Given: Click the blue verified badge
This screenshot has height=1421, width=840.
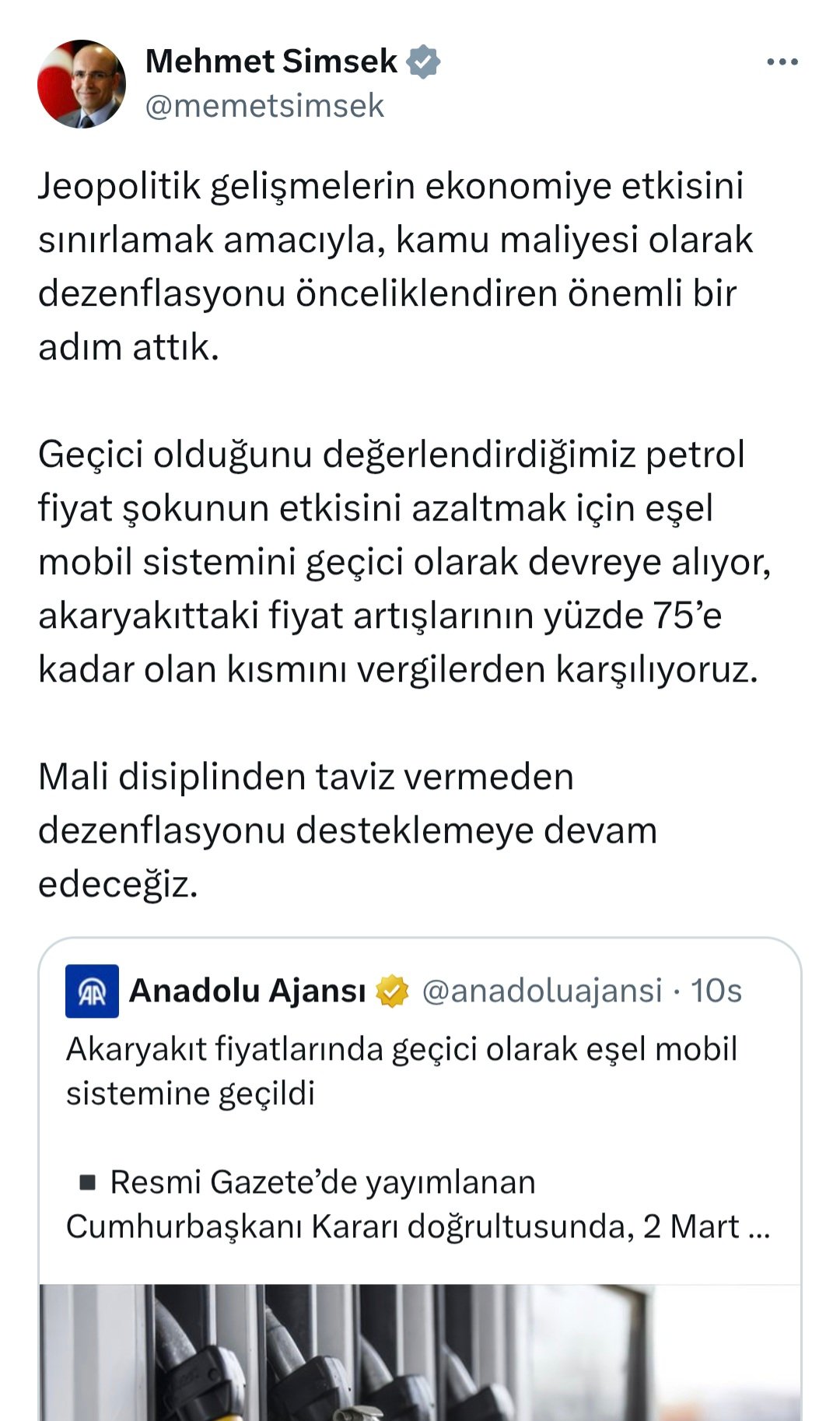Looking at the screenshot, I should pos(424,62).
